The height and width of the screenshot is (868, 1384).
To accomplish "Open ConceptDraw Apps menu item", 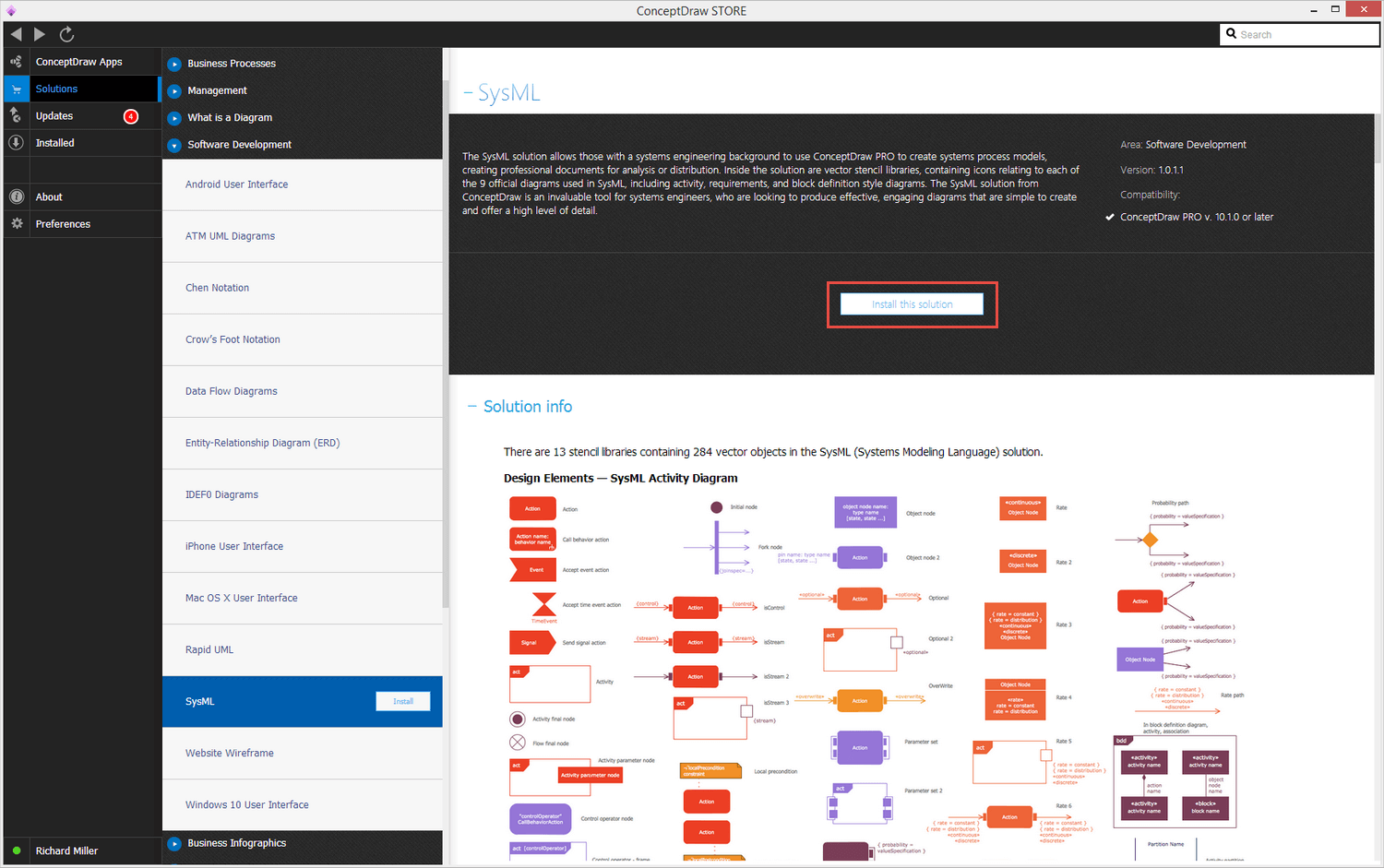I will pyautogui.click(x=79, y=62).
